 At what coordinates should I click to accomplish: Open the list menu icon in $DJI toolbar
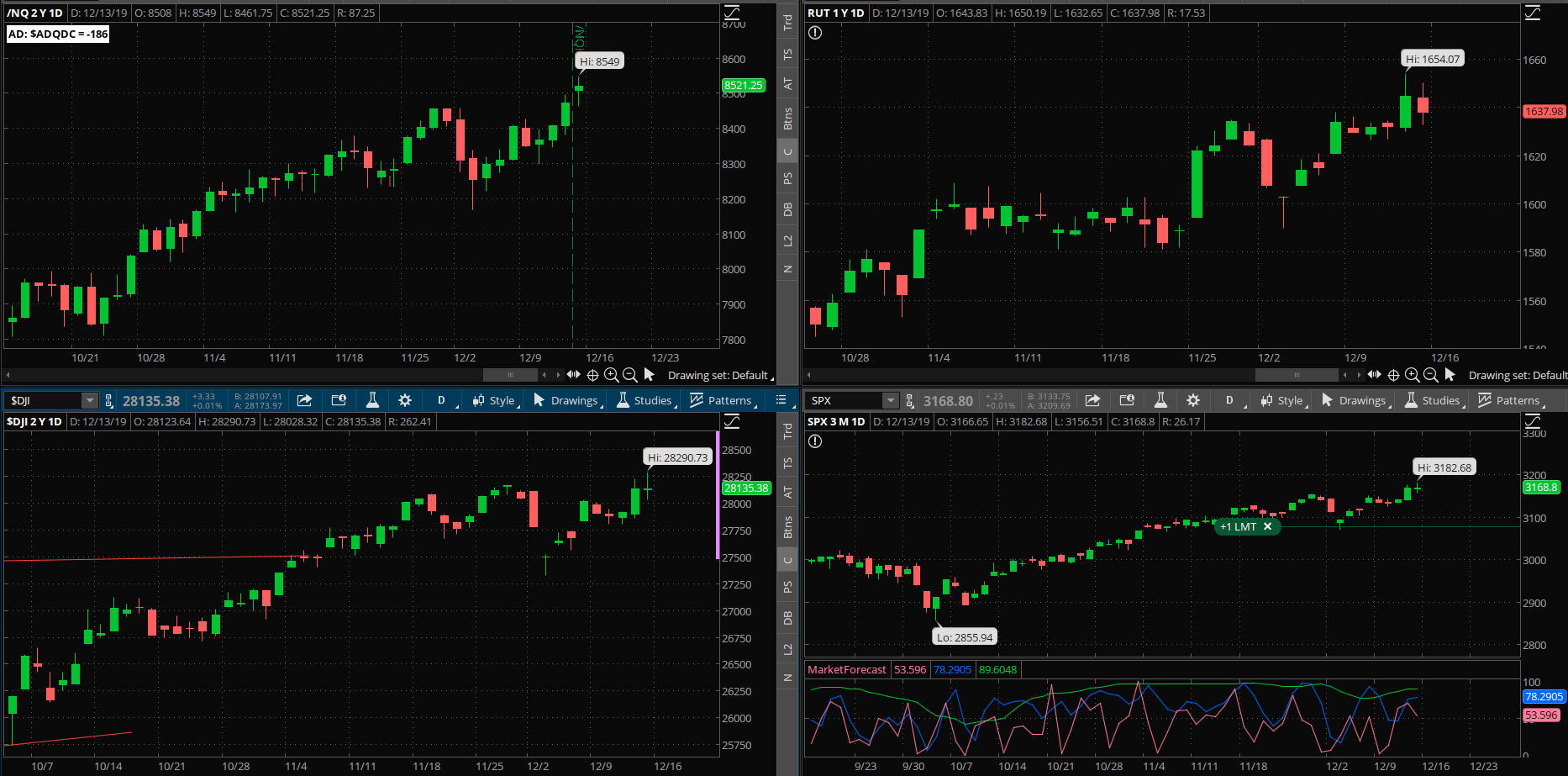pyautogui.click(x=781, y=400)
